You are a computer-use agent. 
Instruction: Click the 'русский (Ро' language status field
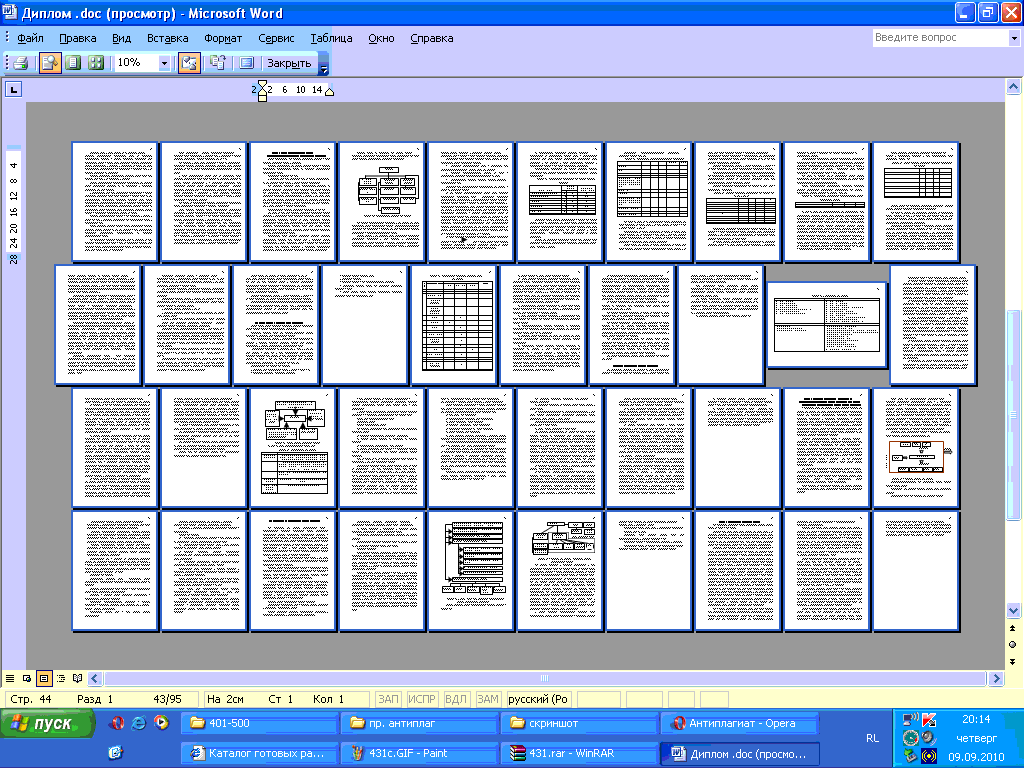(538, 699)
